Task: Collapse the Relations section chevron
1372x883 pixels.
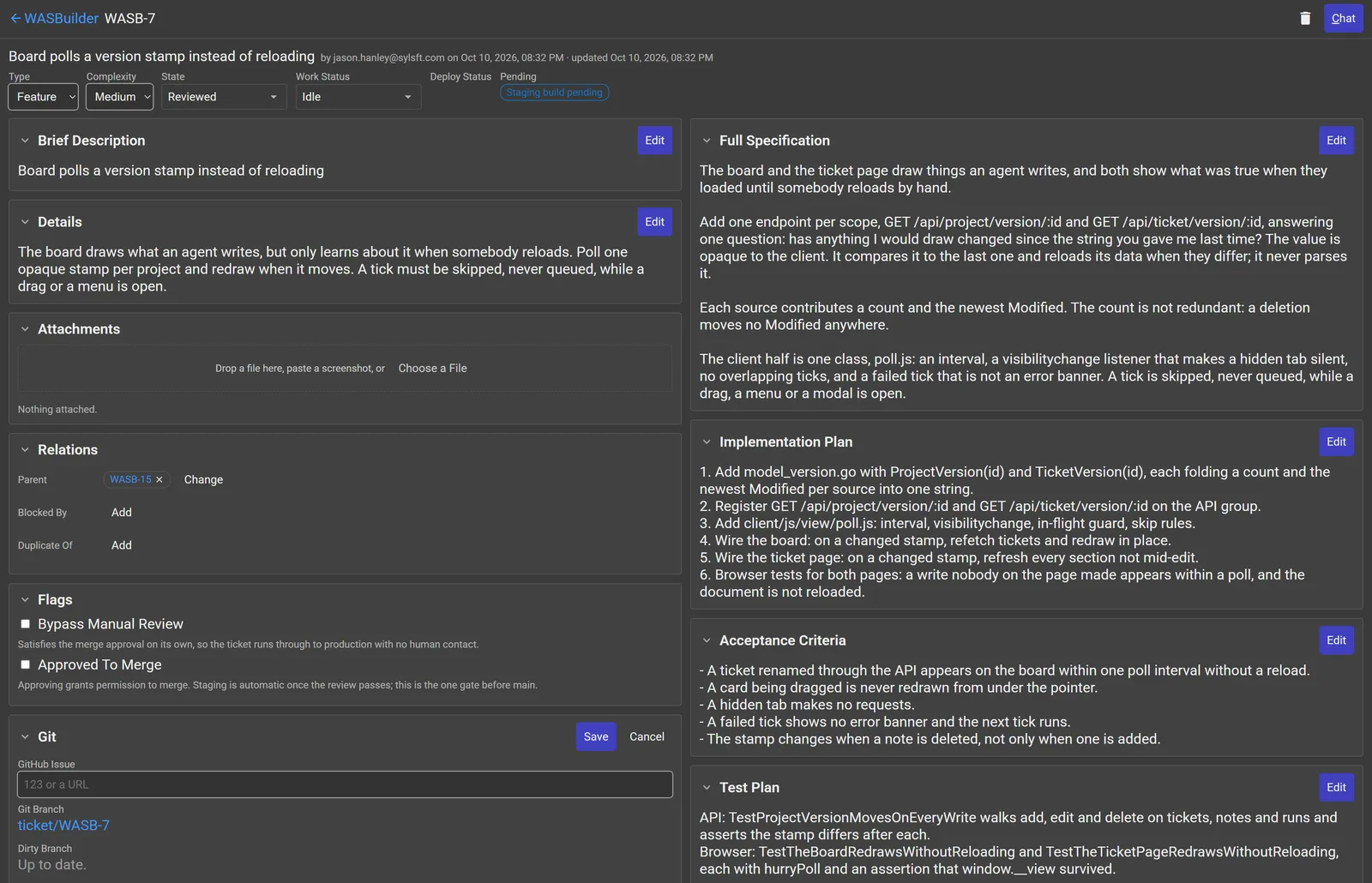Action: coord(25,450)
